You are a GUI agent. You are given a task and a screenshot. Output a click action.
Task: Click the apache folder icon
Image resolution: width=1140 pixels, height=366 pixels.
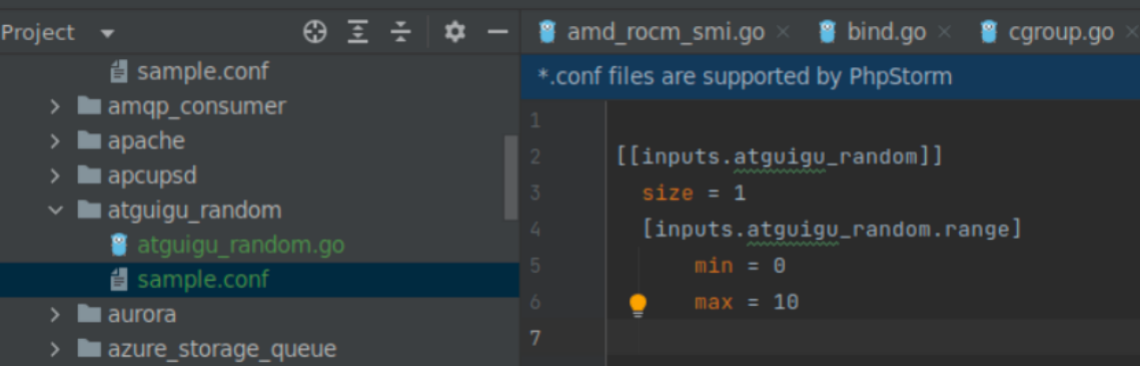(89, 140)
